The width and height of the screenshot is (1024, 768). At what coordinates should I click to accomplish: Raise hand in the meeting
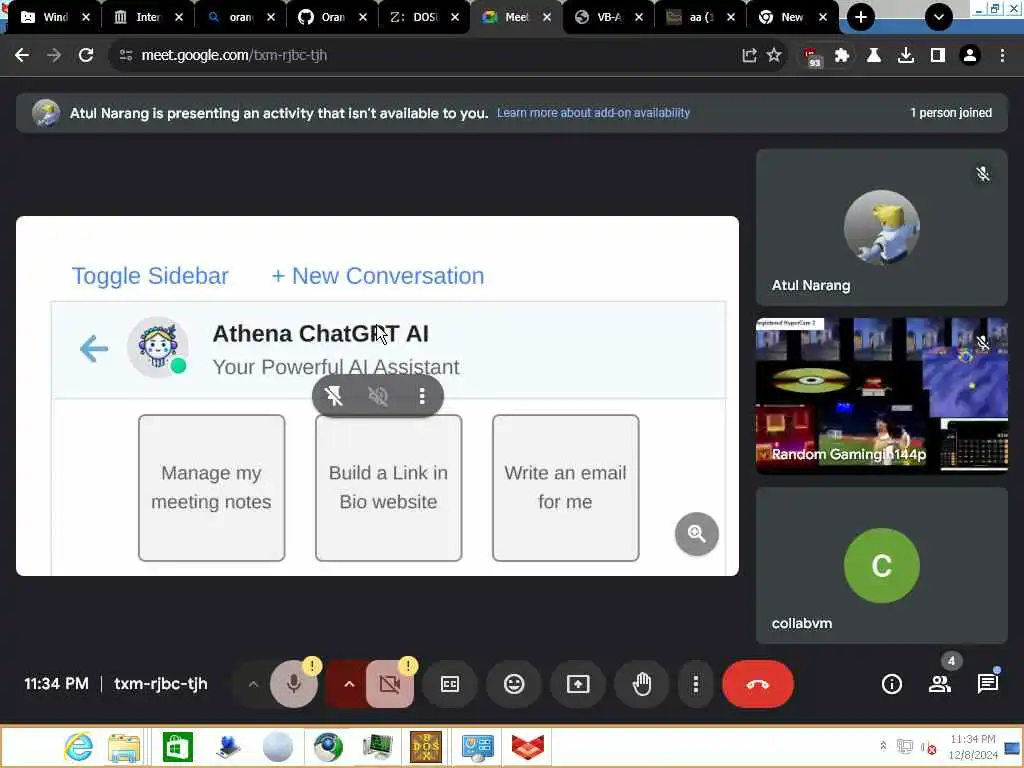click(x=642, y=684)
